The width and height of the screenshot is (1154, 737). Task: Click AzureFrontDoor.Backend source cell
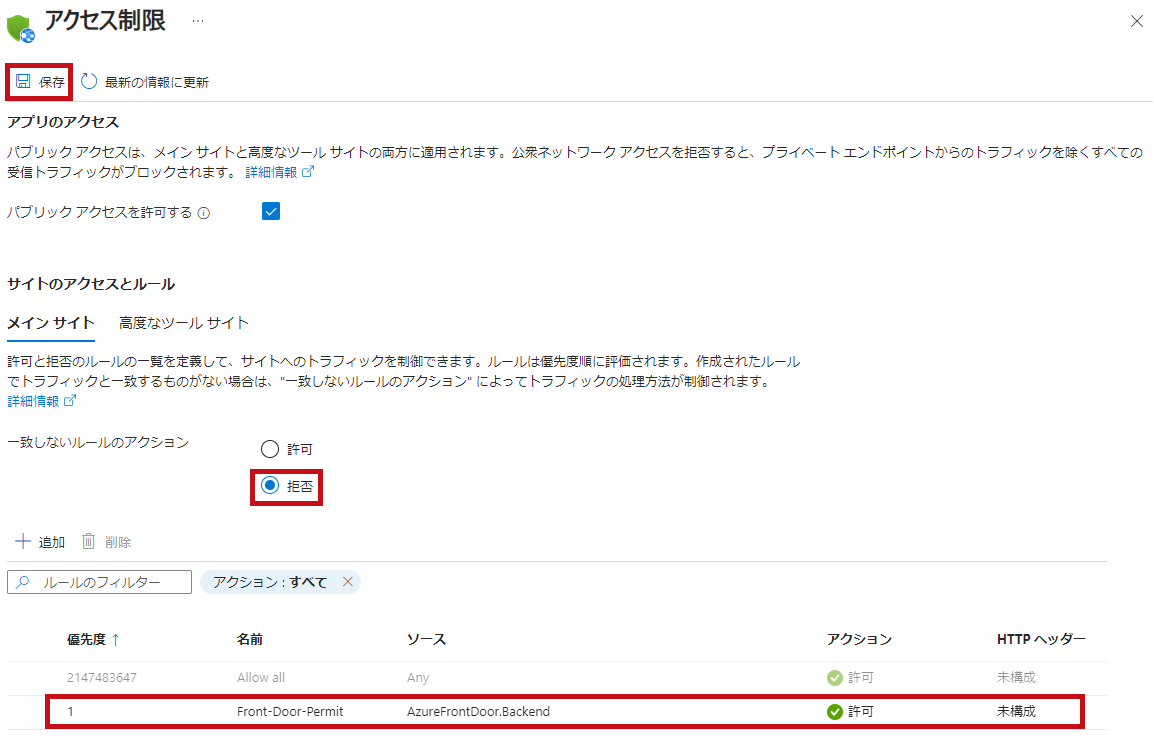click(x=478, y=711)
